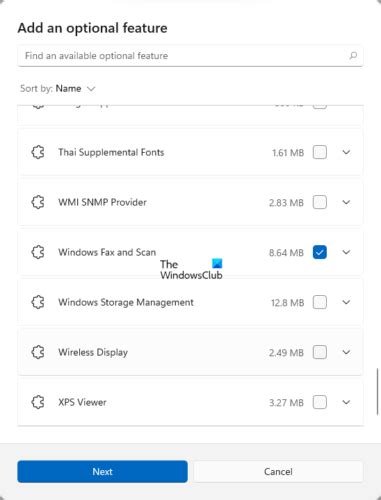
Task: Click the Wireless Display puzzle icon
Action: click(x=38, y=352)
